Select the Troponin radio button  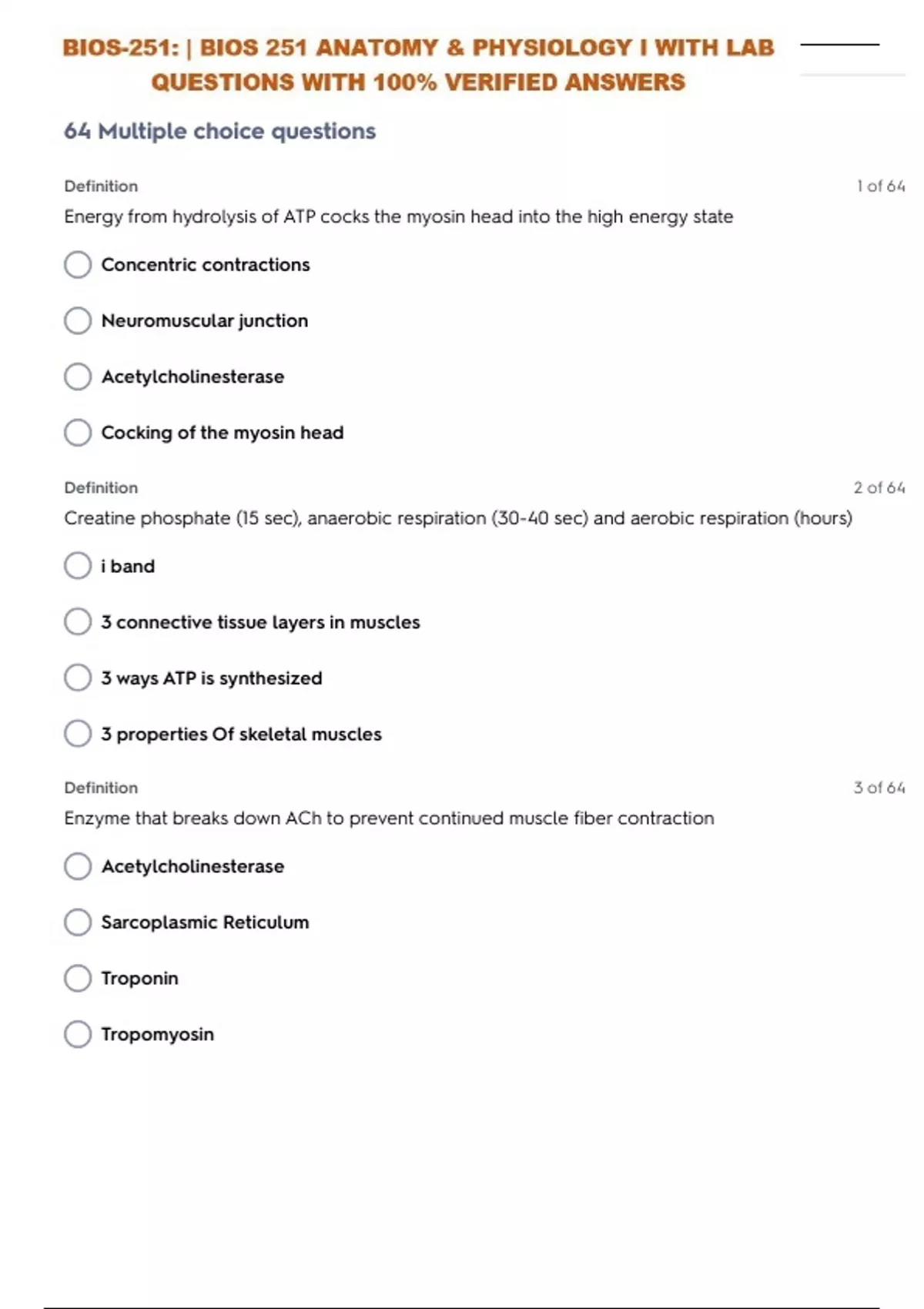pos(78,979)
